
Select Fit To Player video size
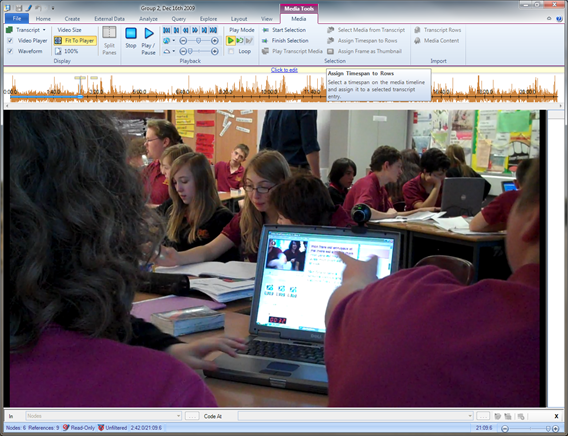(75, 41)
